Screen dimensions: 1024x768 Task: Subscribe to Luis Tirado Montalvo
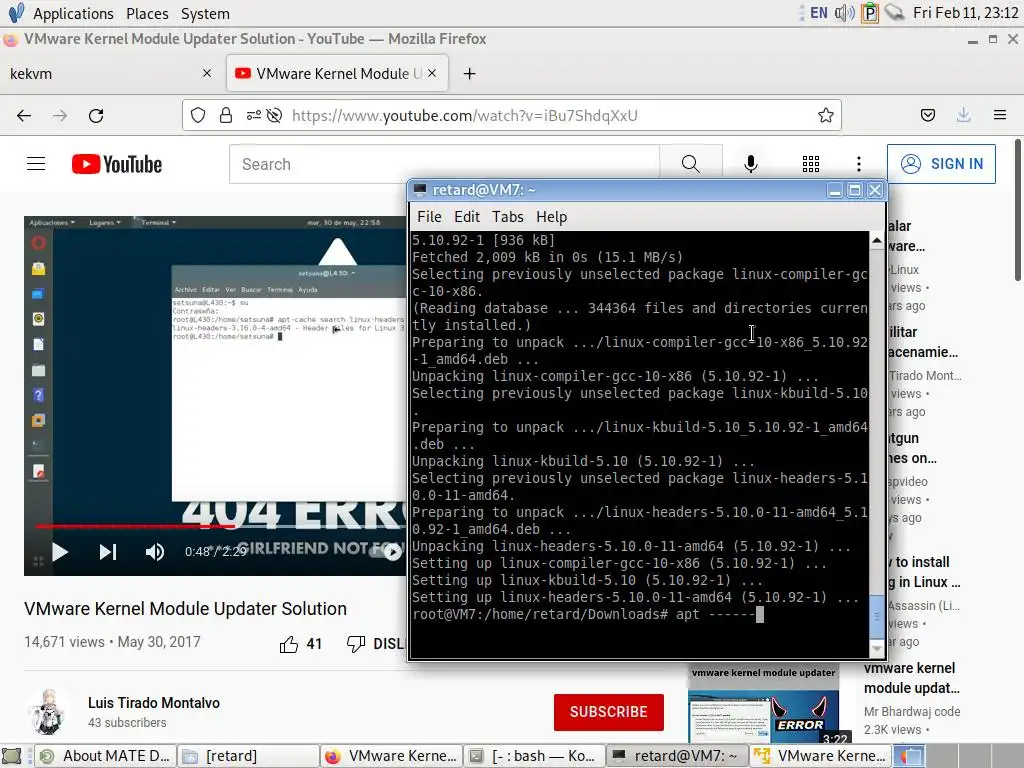(609, 712)
